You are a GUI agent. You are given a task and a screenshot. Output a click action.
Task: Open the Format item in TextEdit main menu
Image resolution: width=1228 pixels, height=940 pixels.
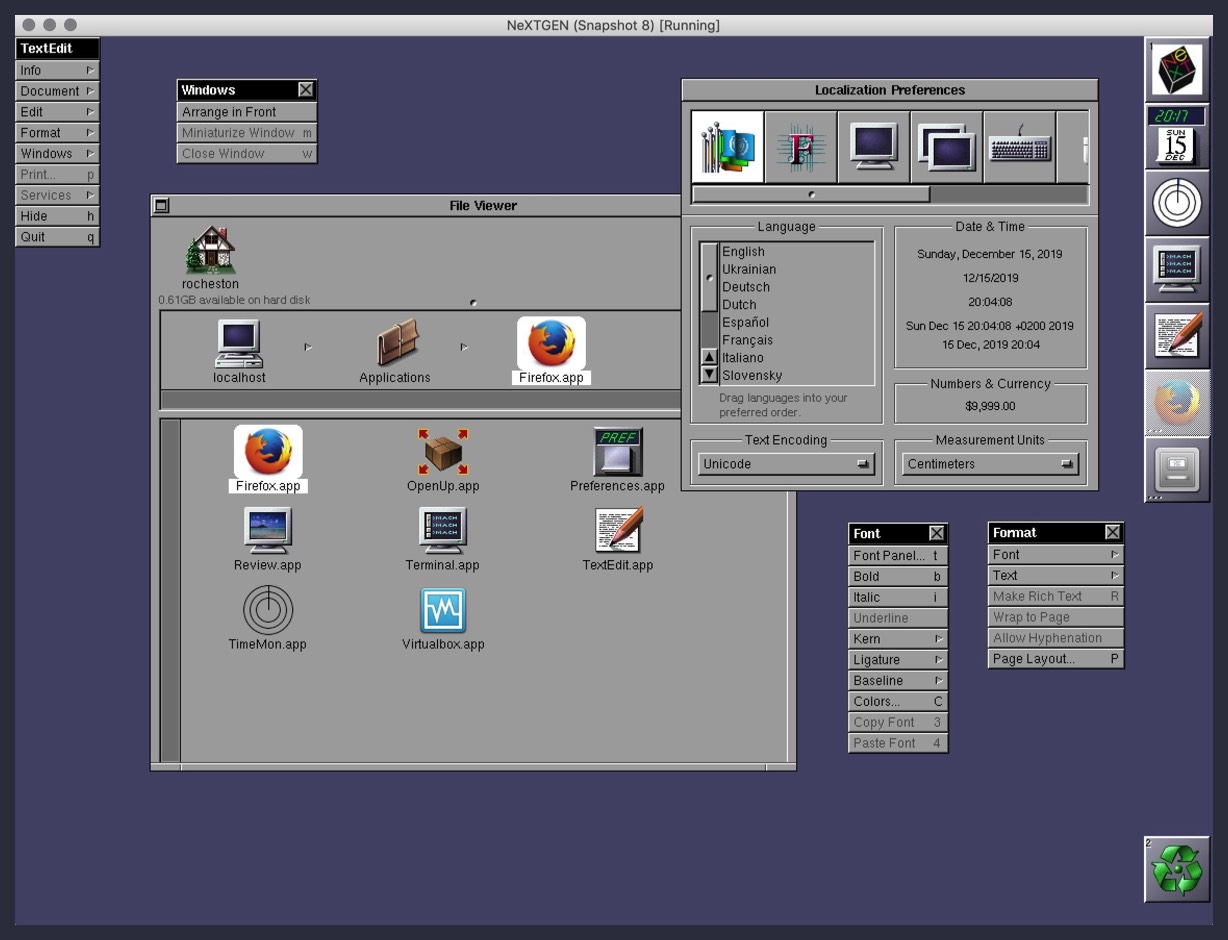click(x=57, y=133)
